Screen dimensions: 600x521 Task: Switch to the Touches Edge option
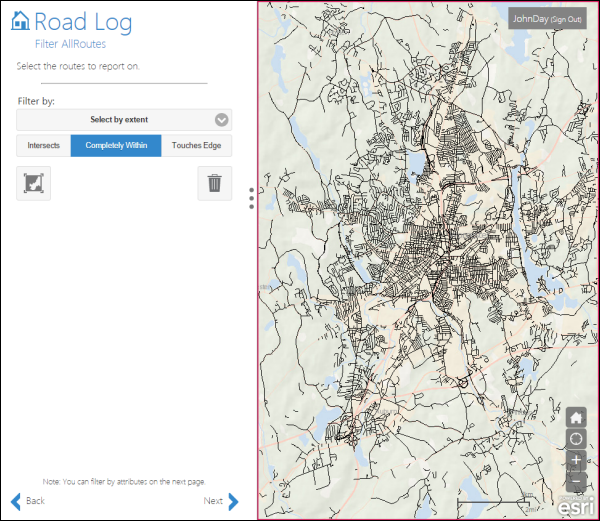tap(196, 146)
